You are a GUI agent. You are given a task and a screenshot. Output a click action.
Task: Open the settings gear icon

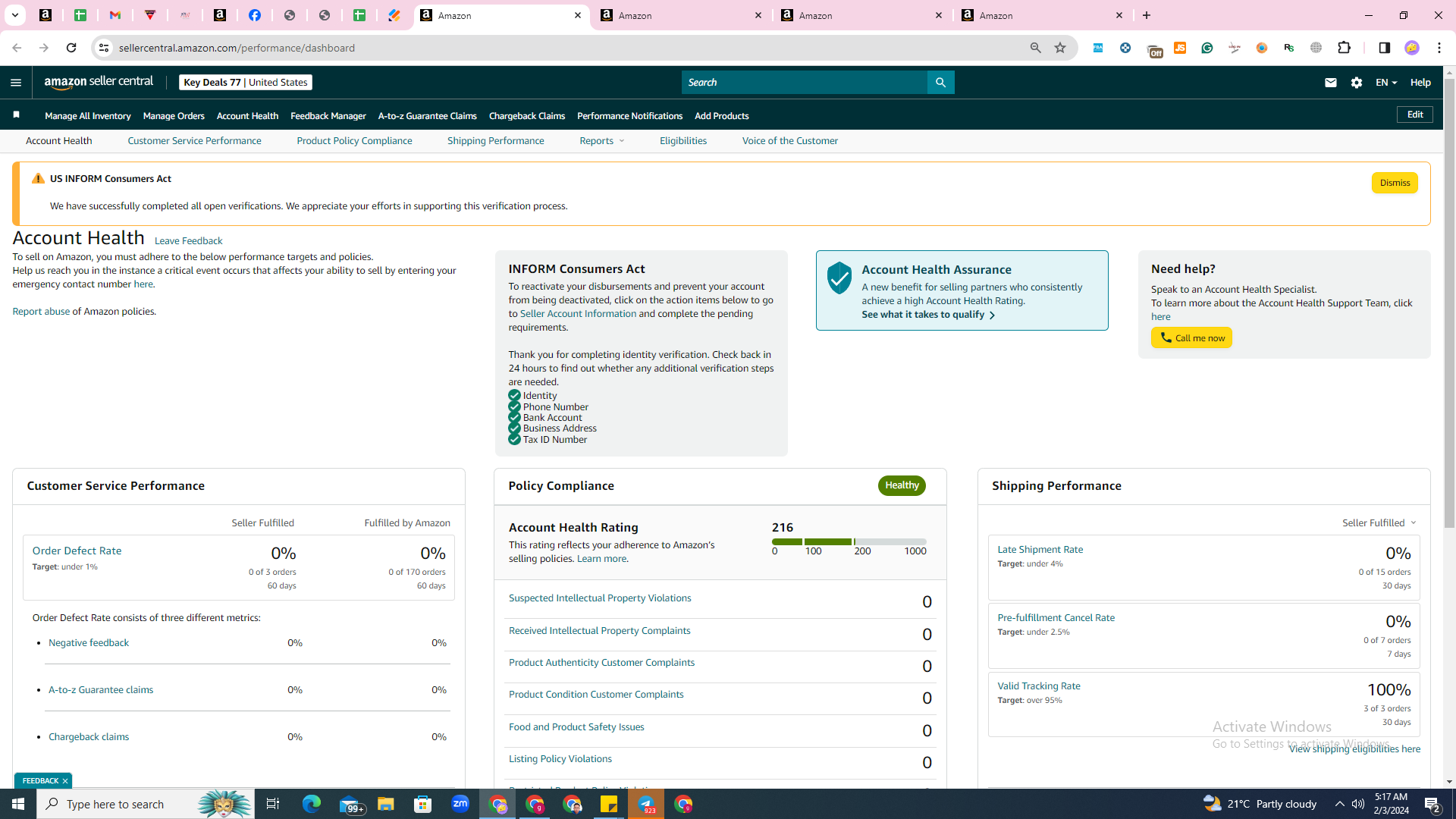pyautogui.click(x=1357, y=83)
